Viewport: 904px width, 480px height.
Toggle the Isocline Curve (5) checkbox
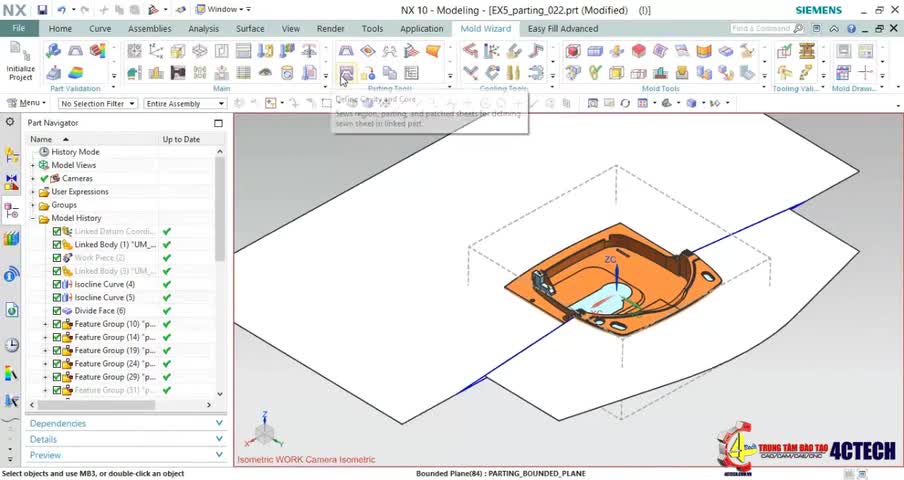click(x=56, y=297)
